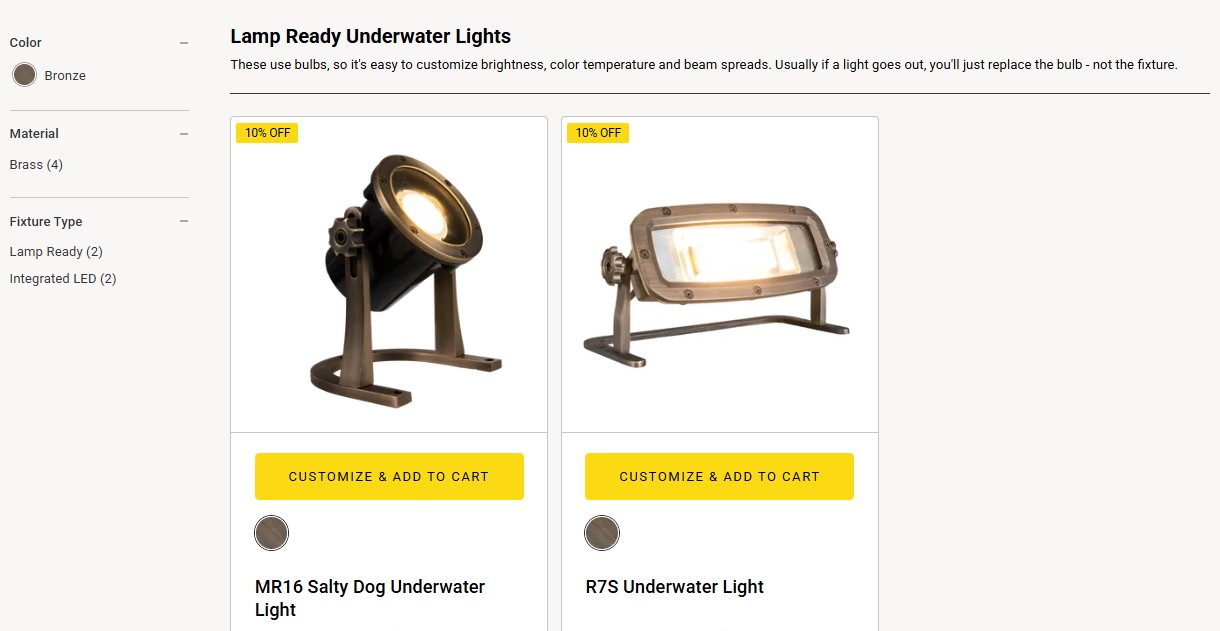
Task: Click 10% OFF badge on R7S card
Action: pos(598,133)
